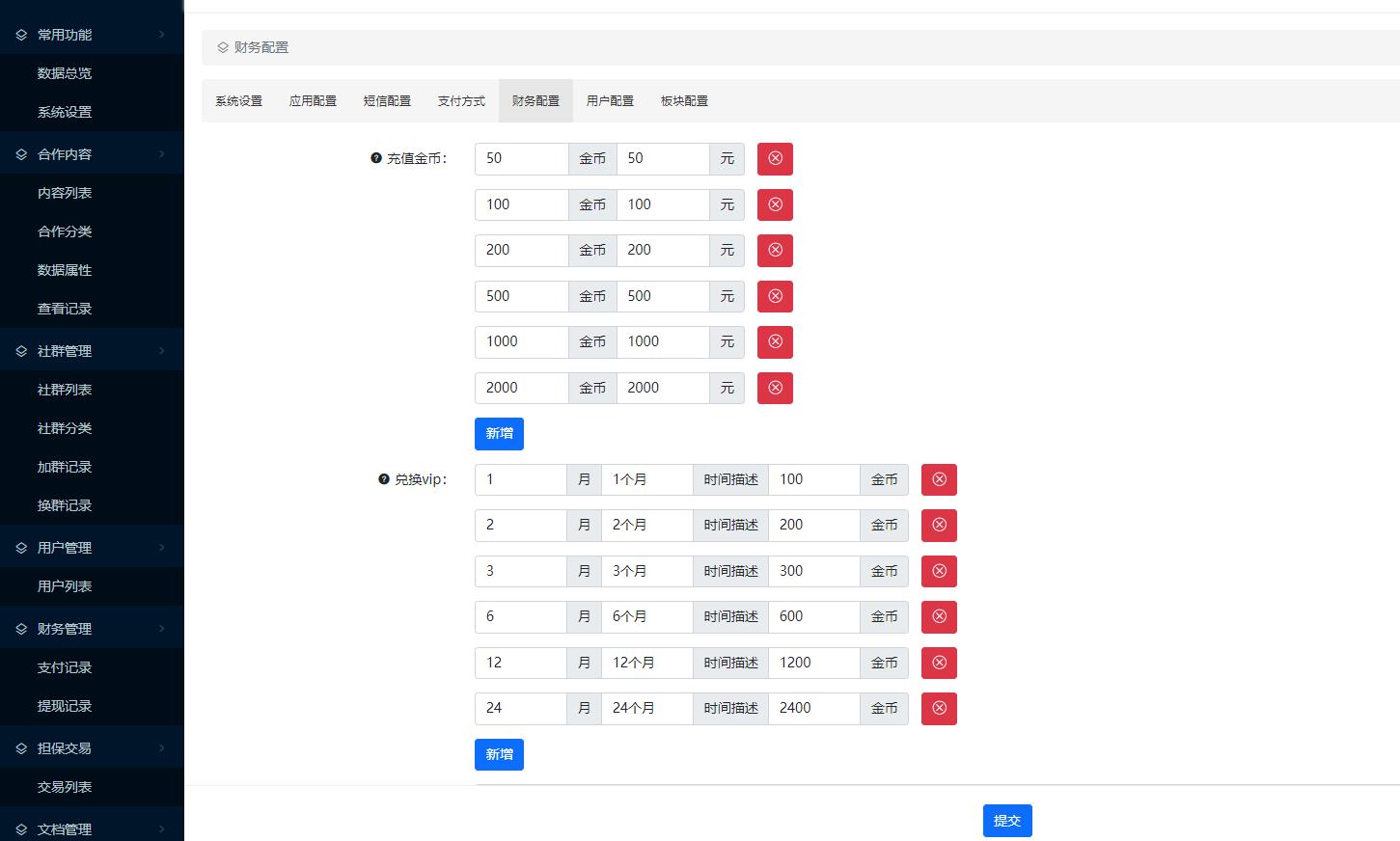Image resolution: width=1400 pixels, height=841 pixels.
Task: Delete the 500 金币 recharge row
Action: coord(775,296)
